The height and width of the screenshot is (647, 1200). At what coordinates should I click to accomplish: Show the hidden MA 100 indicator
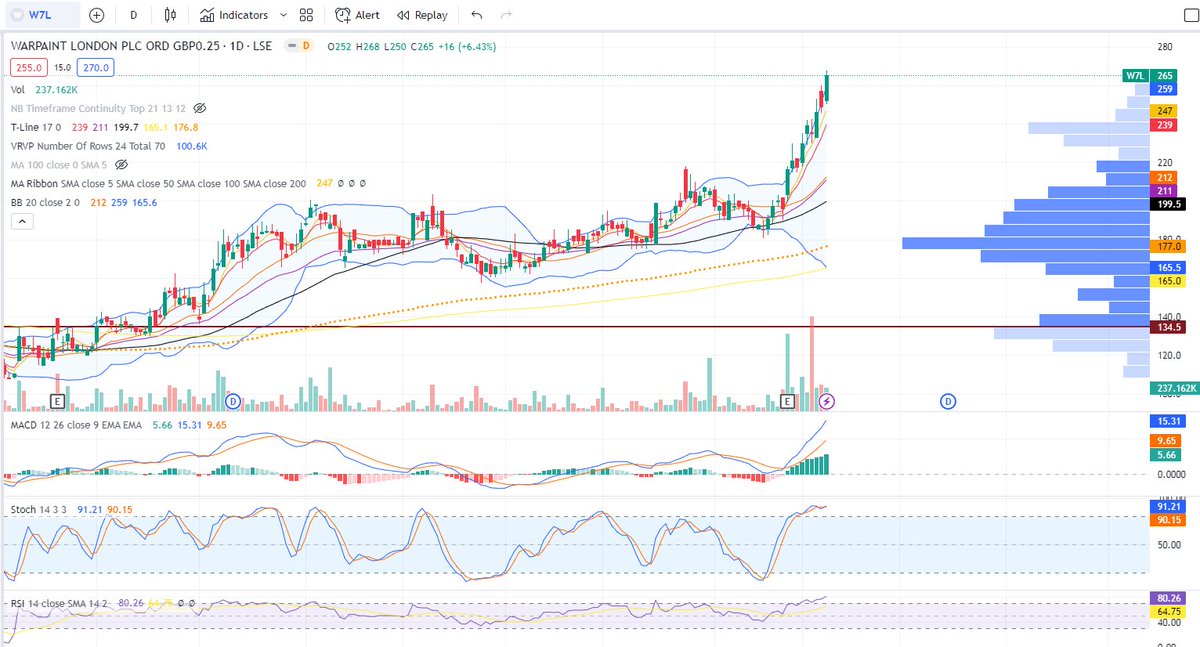click(x=120, y=166)
